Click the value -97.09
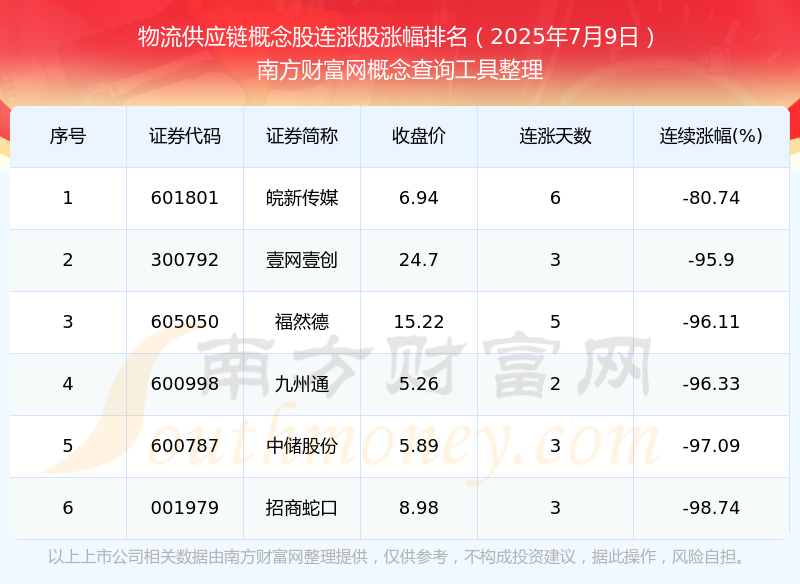The height and width of the screenshot is (584, 800). 711,446
